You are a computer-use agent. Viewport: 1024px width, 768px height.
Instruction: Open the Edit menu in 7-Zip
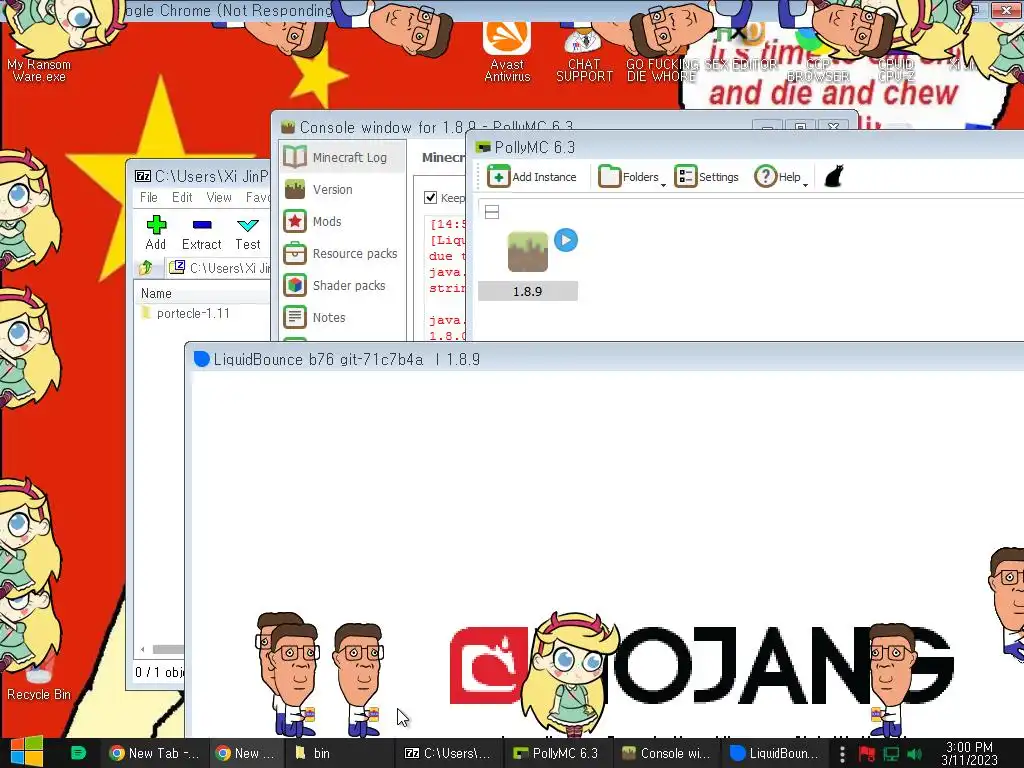click(x=182, y=197)
